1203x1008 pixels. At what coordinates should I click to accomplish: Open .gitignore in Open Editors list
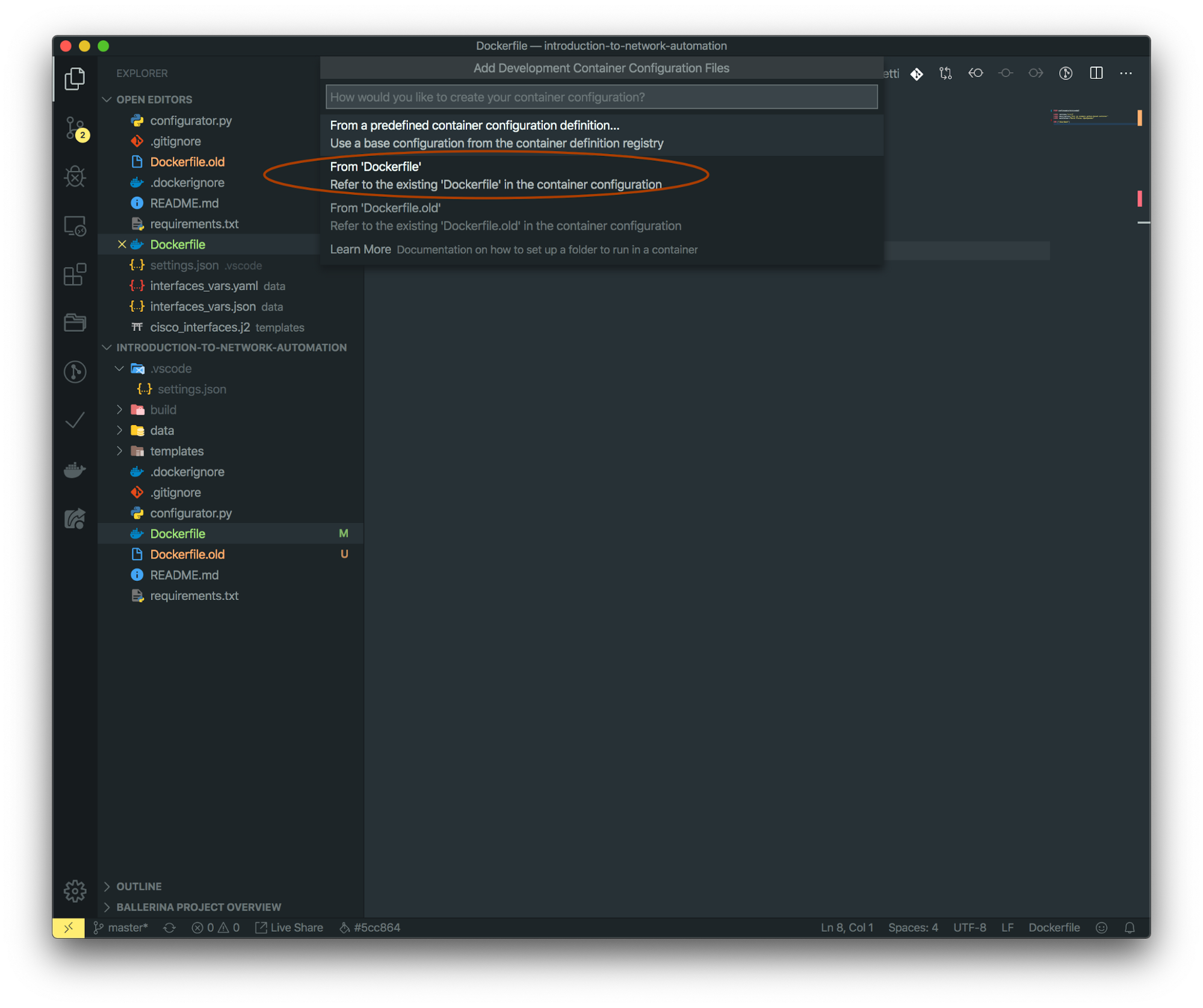tap(176, 141)
